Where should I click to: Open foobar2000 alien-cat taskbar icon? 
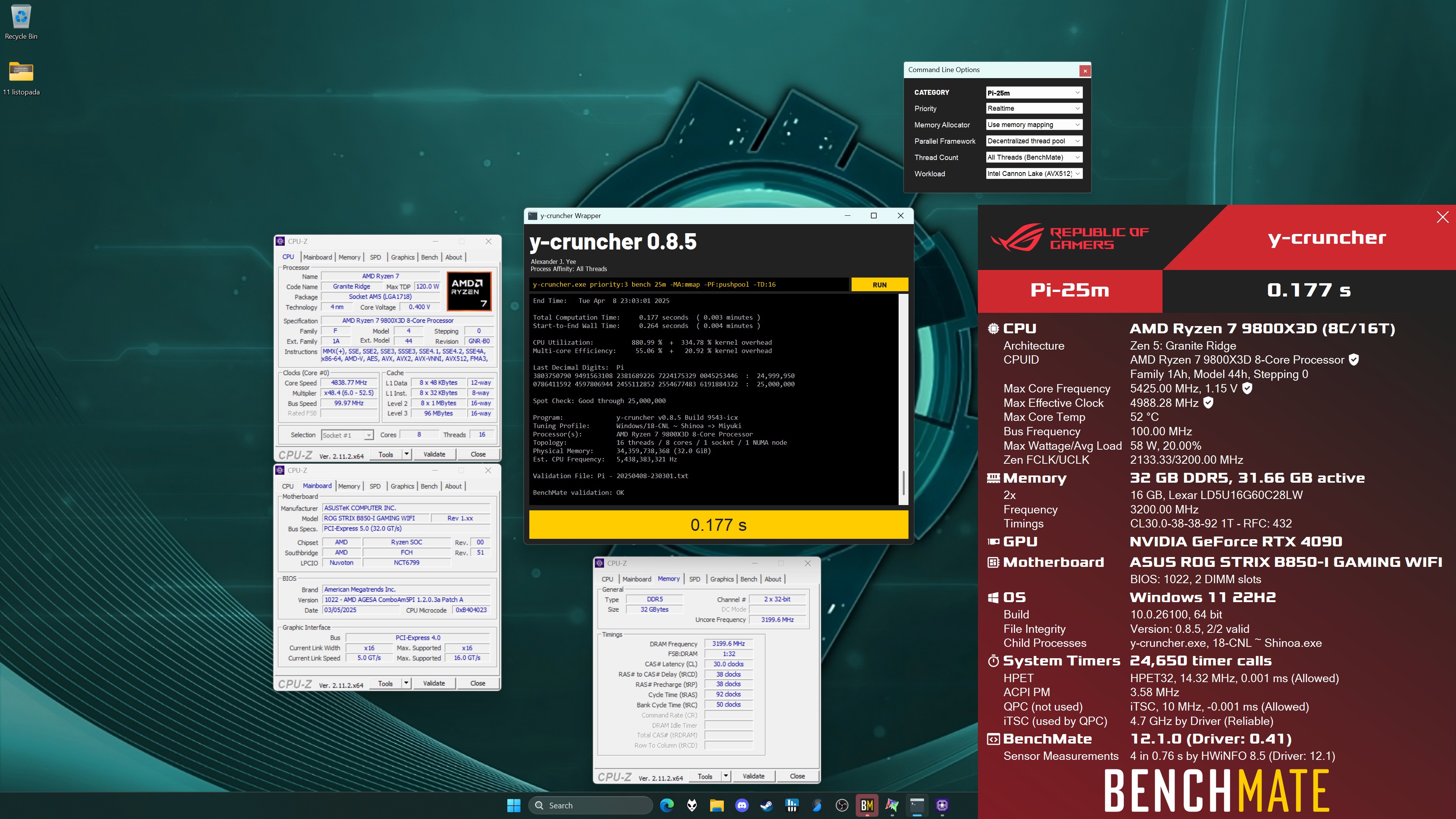692,805
